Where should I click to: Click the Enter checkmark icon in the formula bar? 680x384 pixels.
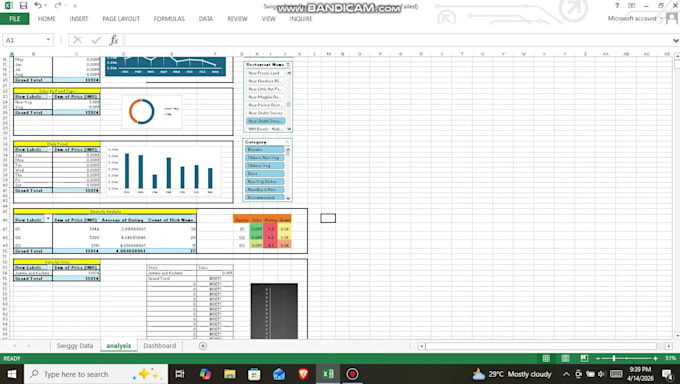point(96,40)
